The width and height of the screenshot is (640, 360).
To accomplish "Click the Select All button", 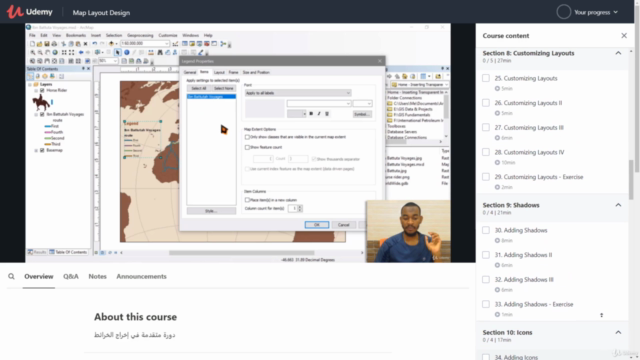I will (199, 89).
